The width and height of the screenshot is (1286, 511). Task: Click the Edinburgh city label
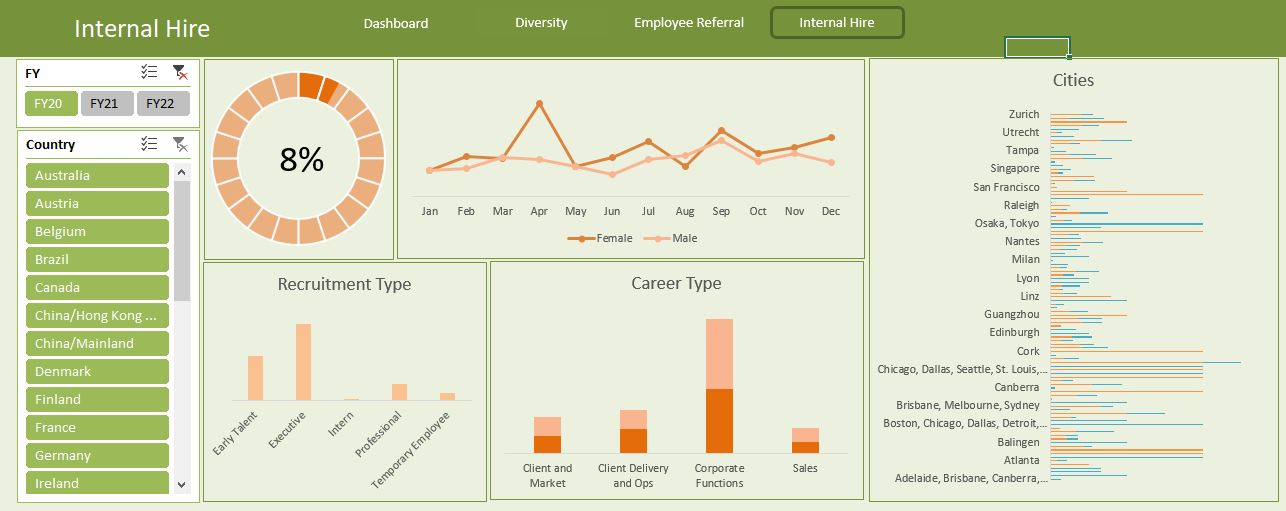tap(1014, 332)
